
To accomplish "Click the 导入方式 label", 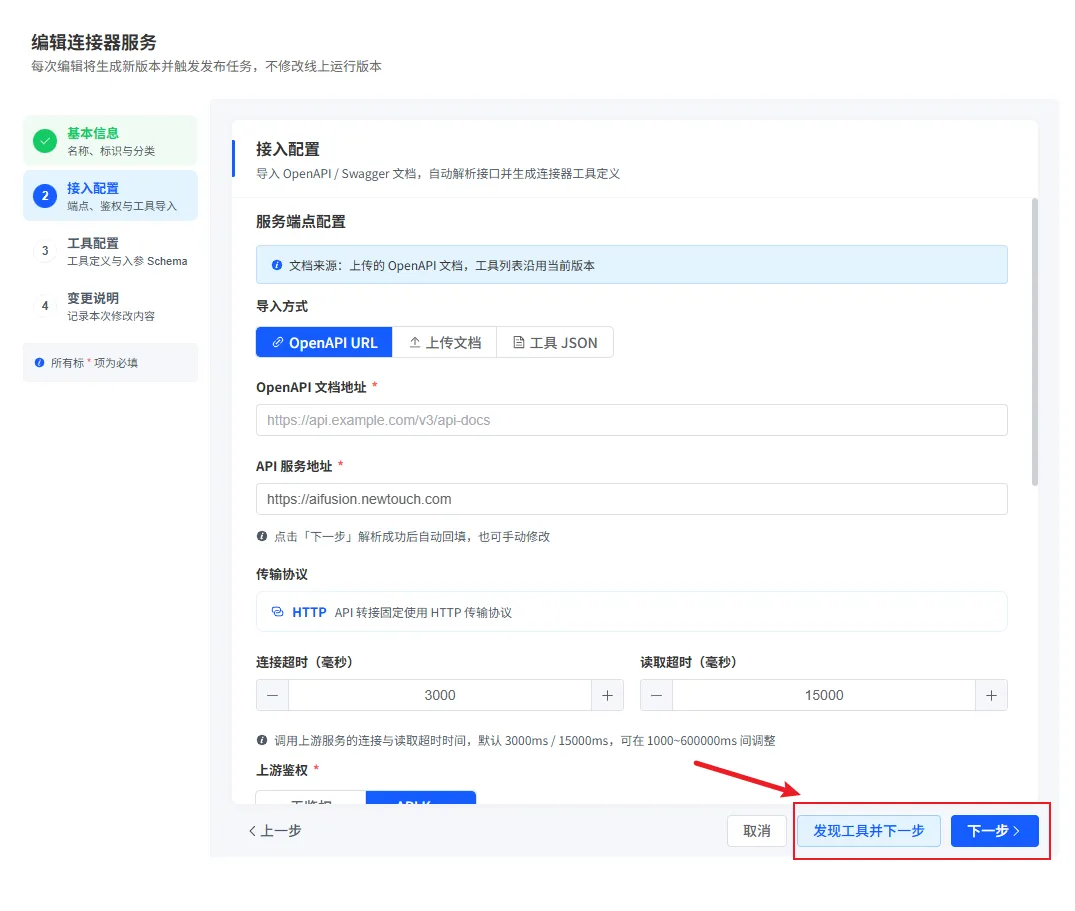I will (282, 306).
